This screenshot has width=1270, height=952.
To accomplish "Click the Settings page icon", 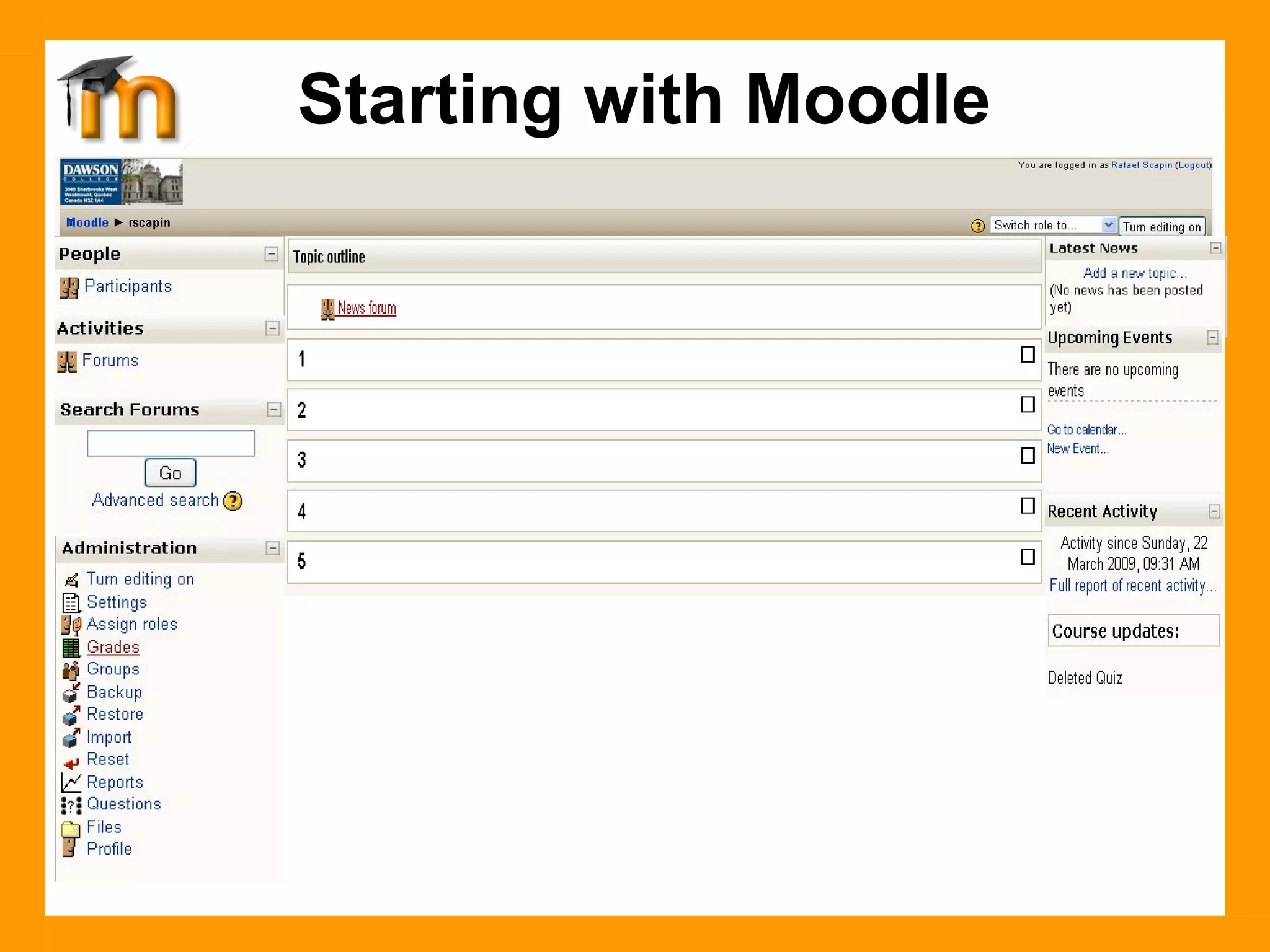I will (x=71, y=602).
